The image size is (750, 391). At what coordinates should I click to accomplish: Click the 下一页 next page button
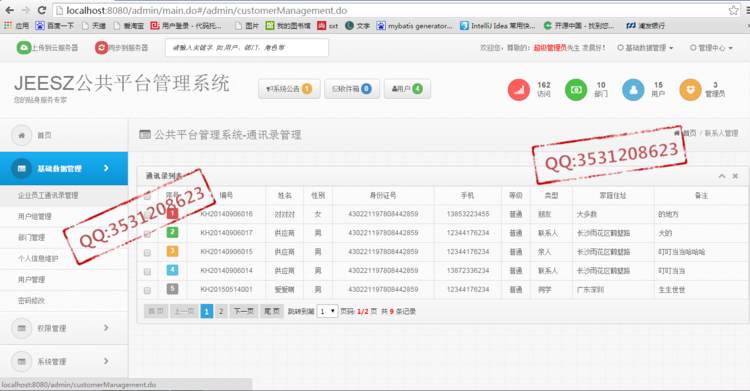pos(243,311)
